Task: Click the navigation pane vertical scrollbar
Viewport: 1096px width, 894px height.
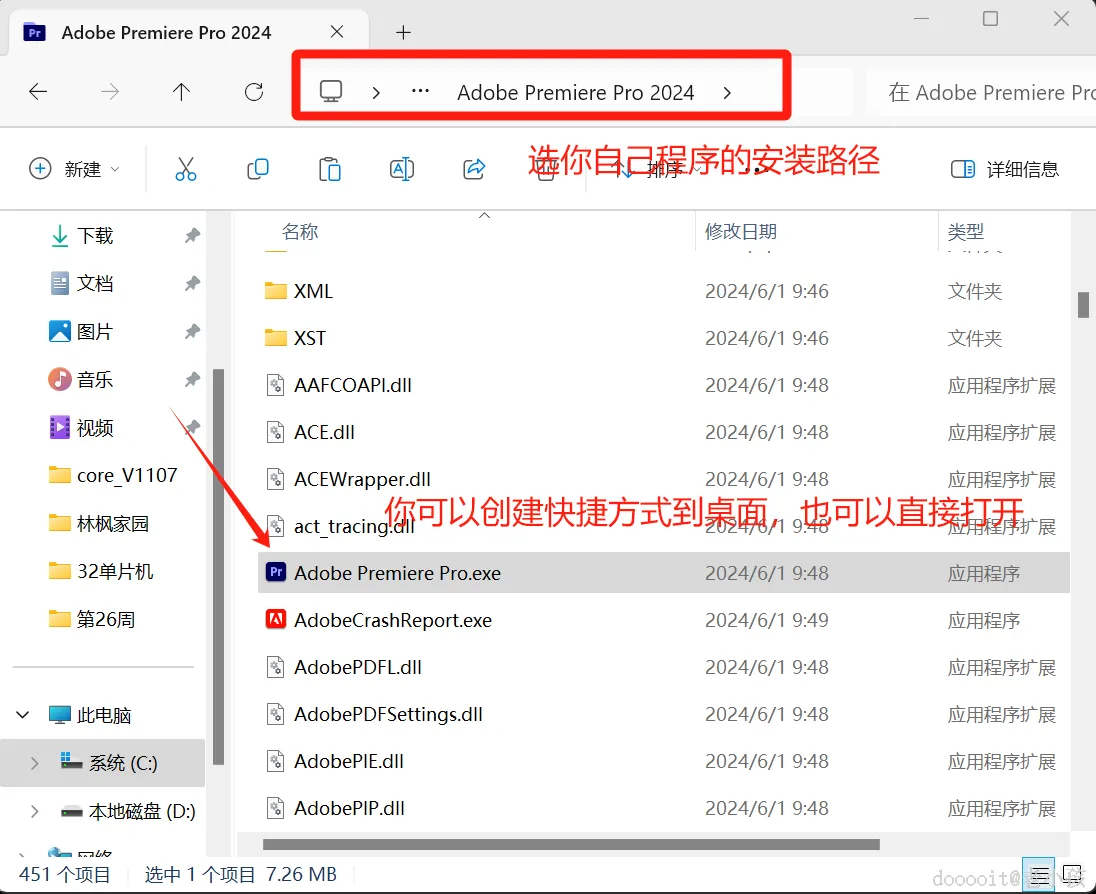Action: tap(218, 566)
